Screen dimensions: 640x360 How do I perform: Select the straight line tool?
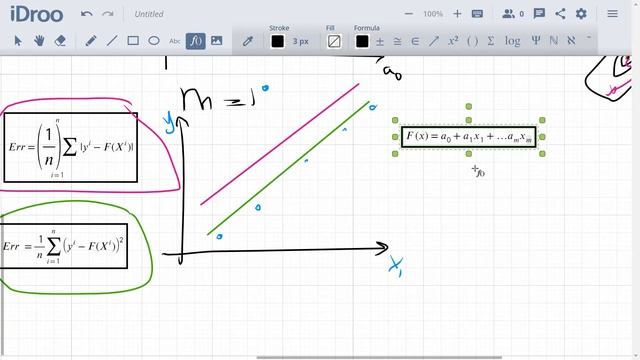112,41
